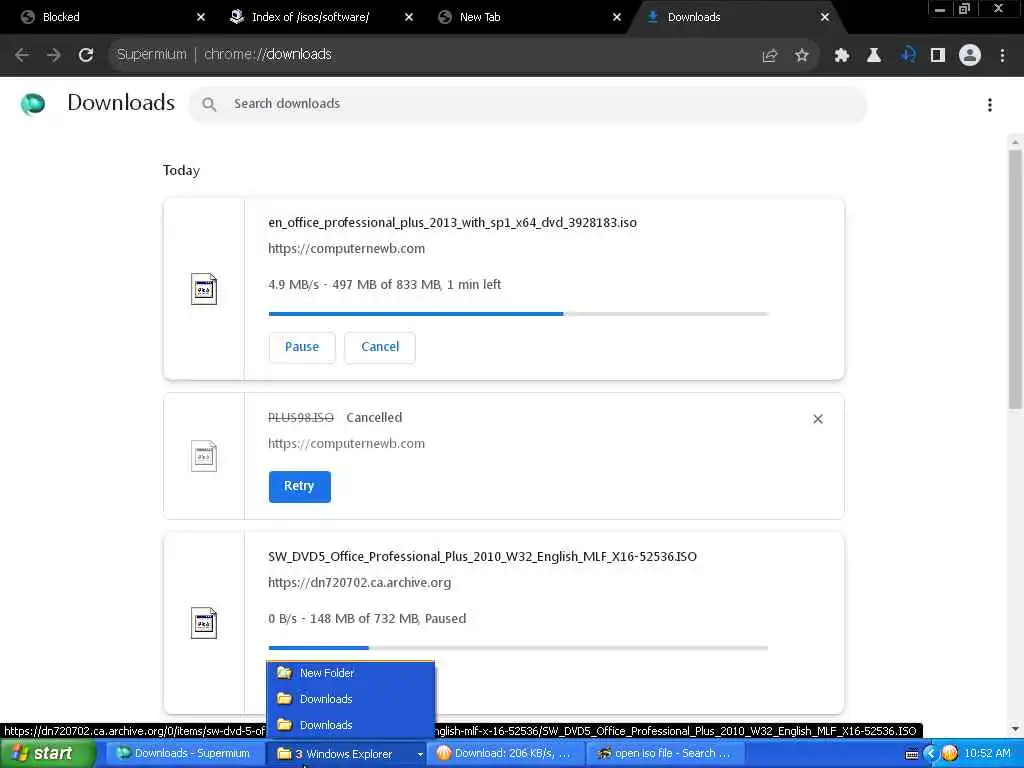Select first Downloads entry in Explorer popup
1024x768 pixels.
(351, 699)
